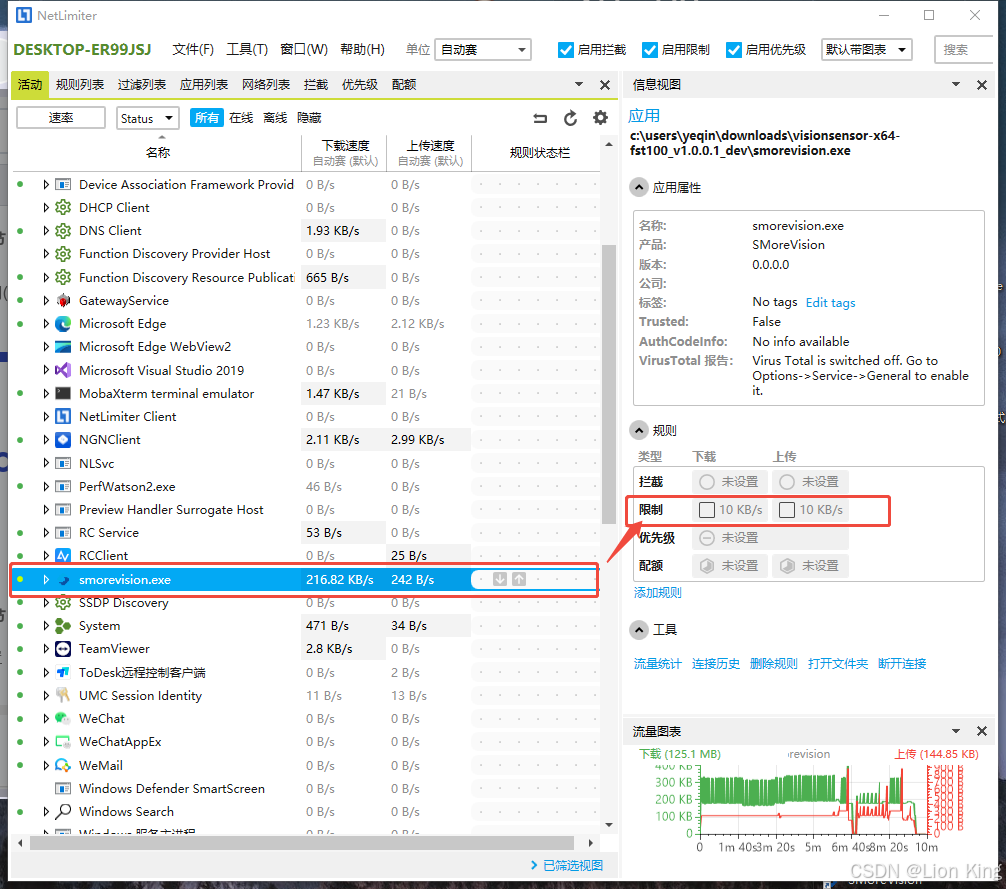Image resolution: width=1006 pixels, height=889 pixels.
Task: Switch to the 过滤列表 tab
Action: (x=142, y=85)
